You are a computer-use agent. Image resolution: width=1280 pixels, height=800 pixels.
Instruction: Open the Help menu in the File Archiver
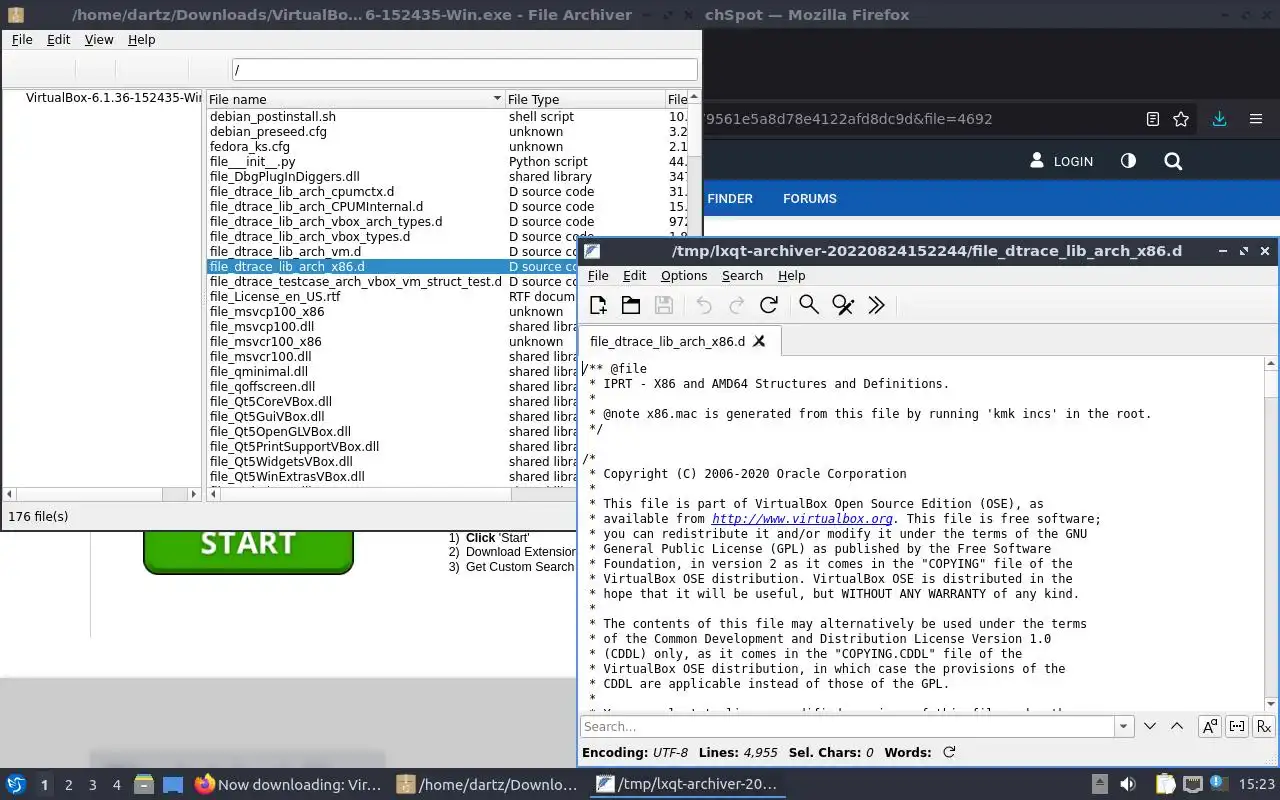142,39
